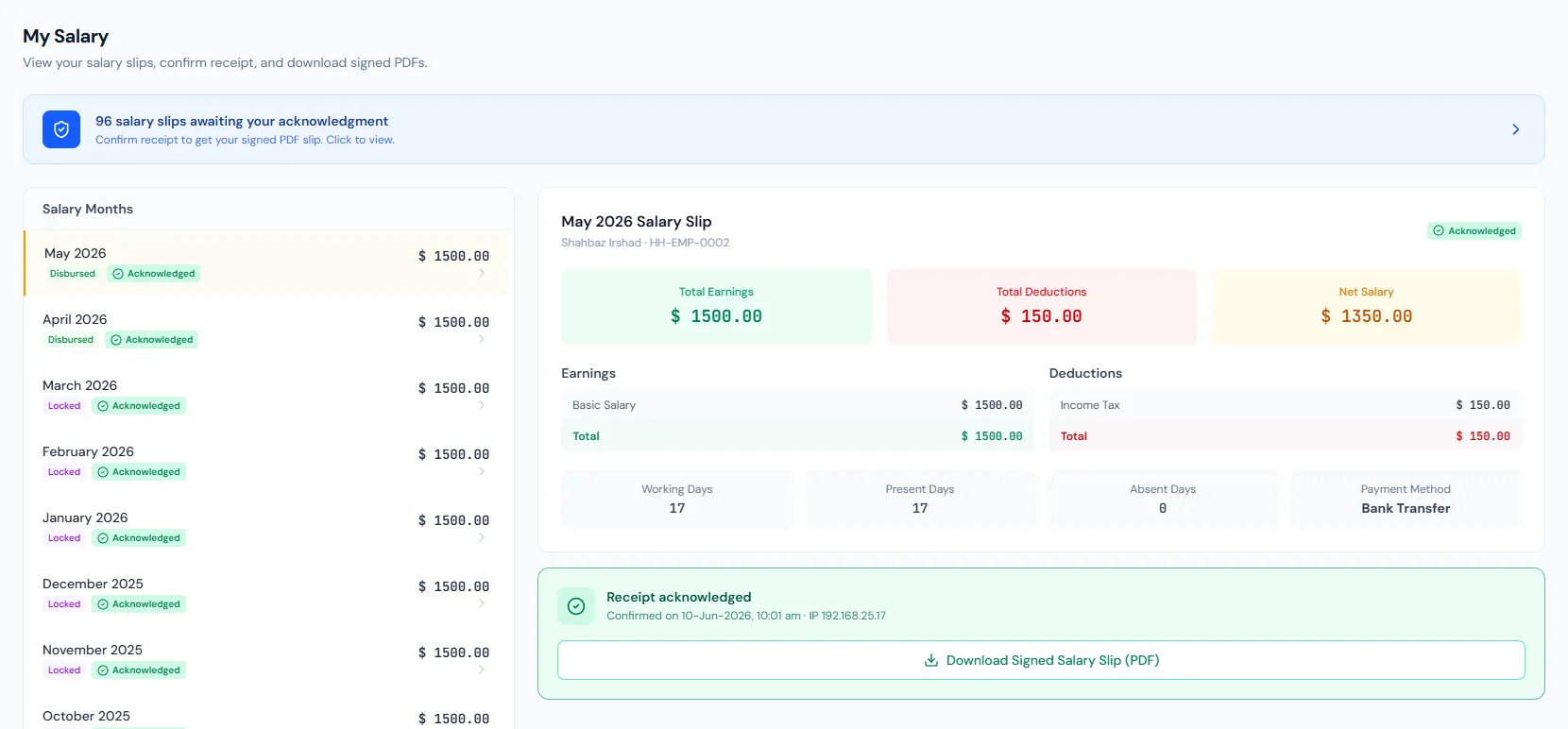
Task: Click the chevron on the May 2026 row
Action: (x=482, y=273)
